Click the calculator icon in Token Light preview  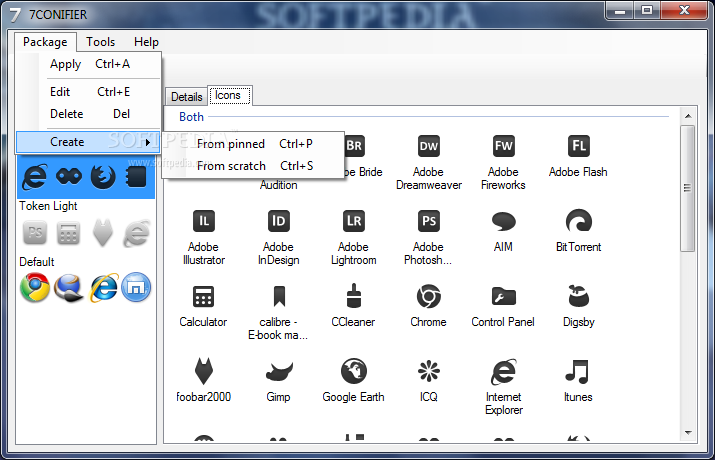(69, 233)
